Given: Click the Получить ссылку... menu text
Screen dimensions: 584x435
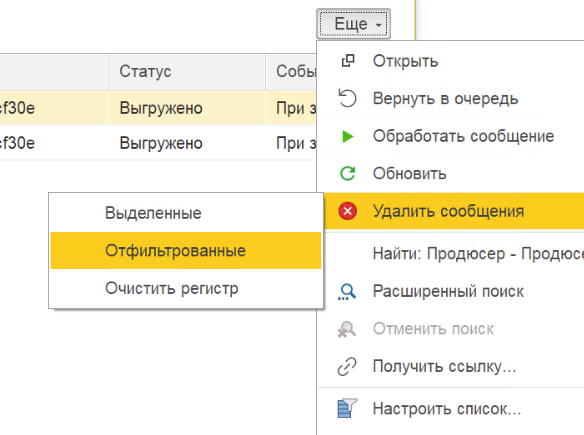Looking at the screenshot, I should pos(444,366).
